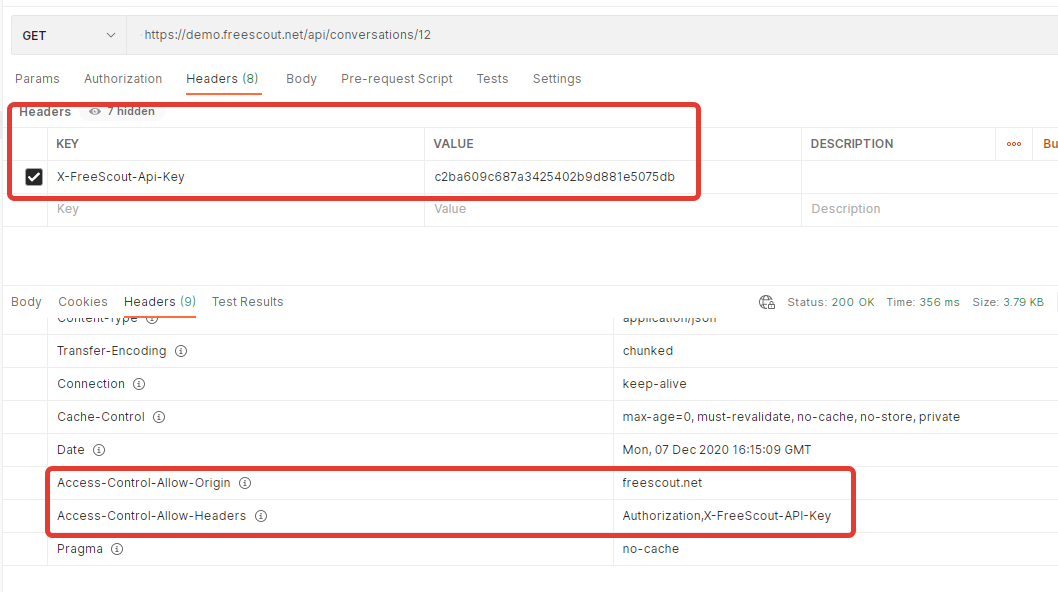Click the Transfer-Encoding header name

[111, 351]
